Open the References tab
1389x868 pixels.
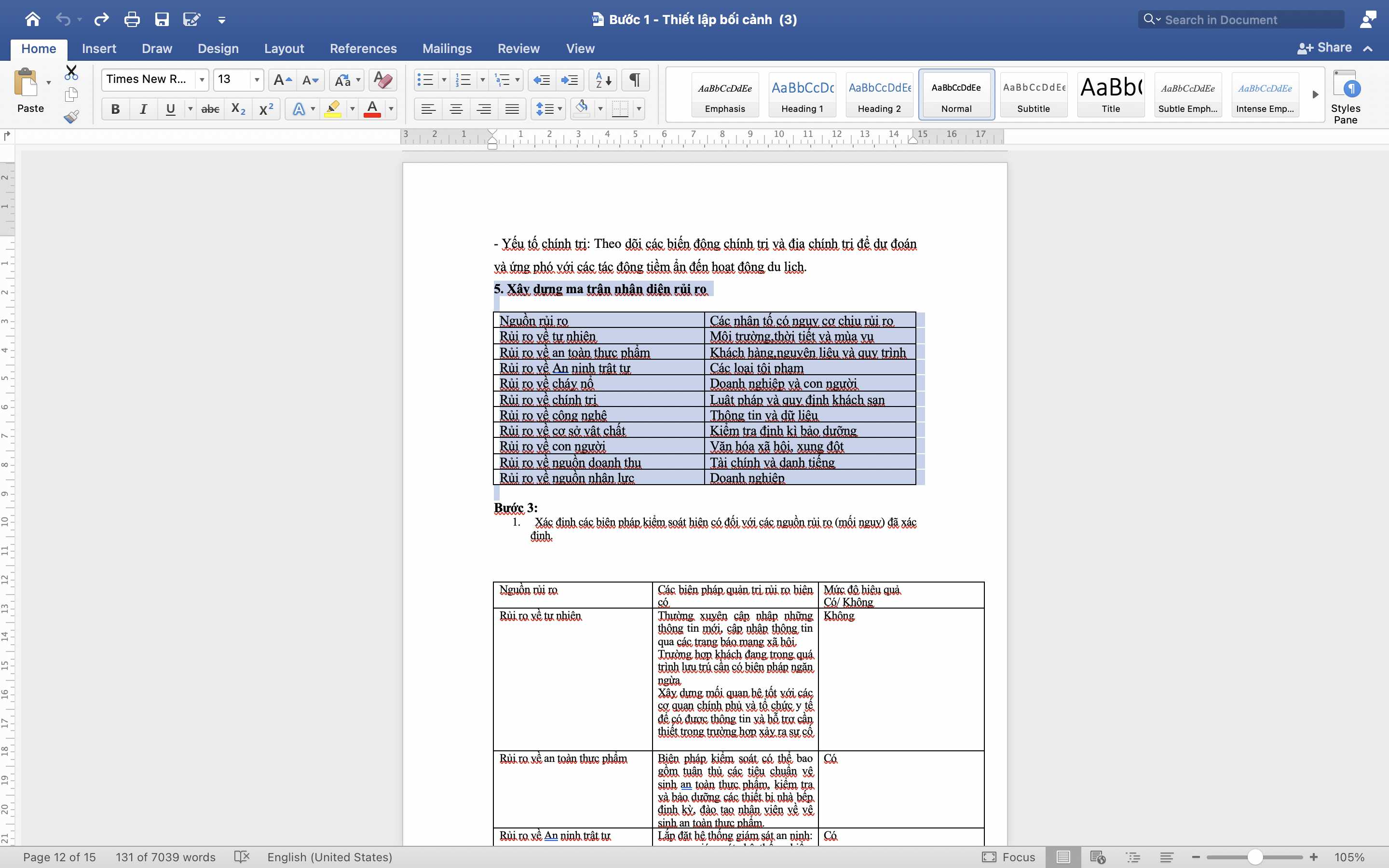[x=363, y=49]
